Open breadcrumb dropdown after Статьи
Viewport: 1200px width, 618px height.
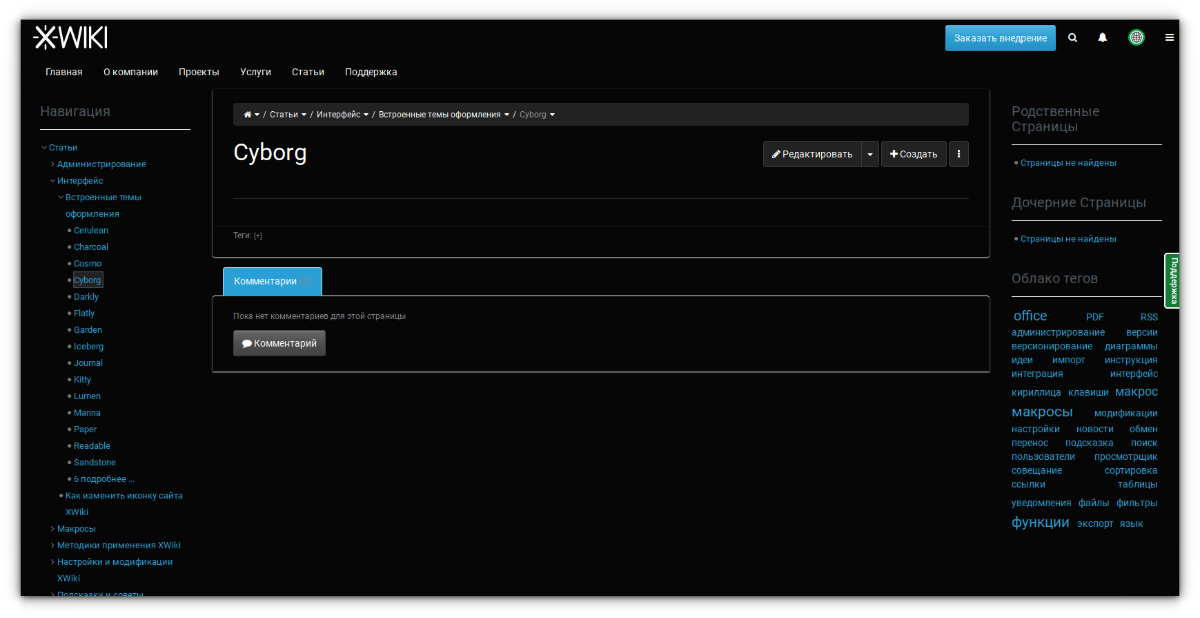(304, 115)
